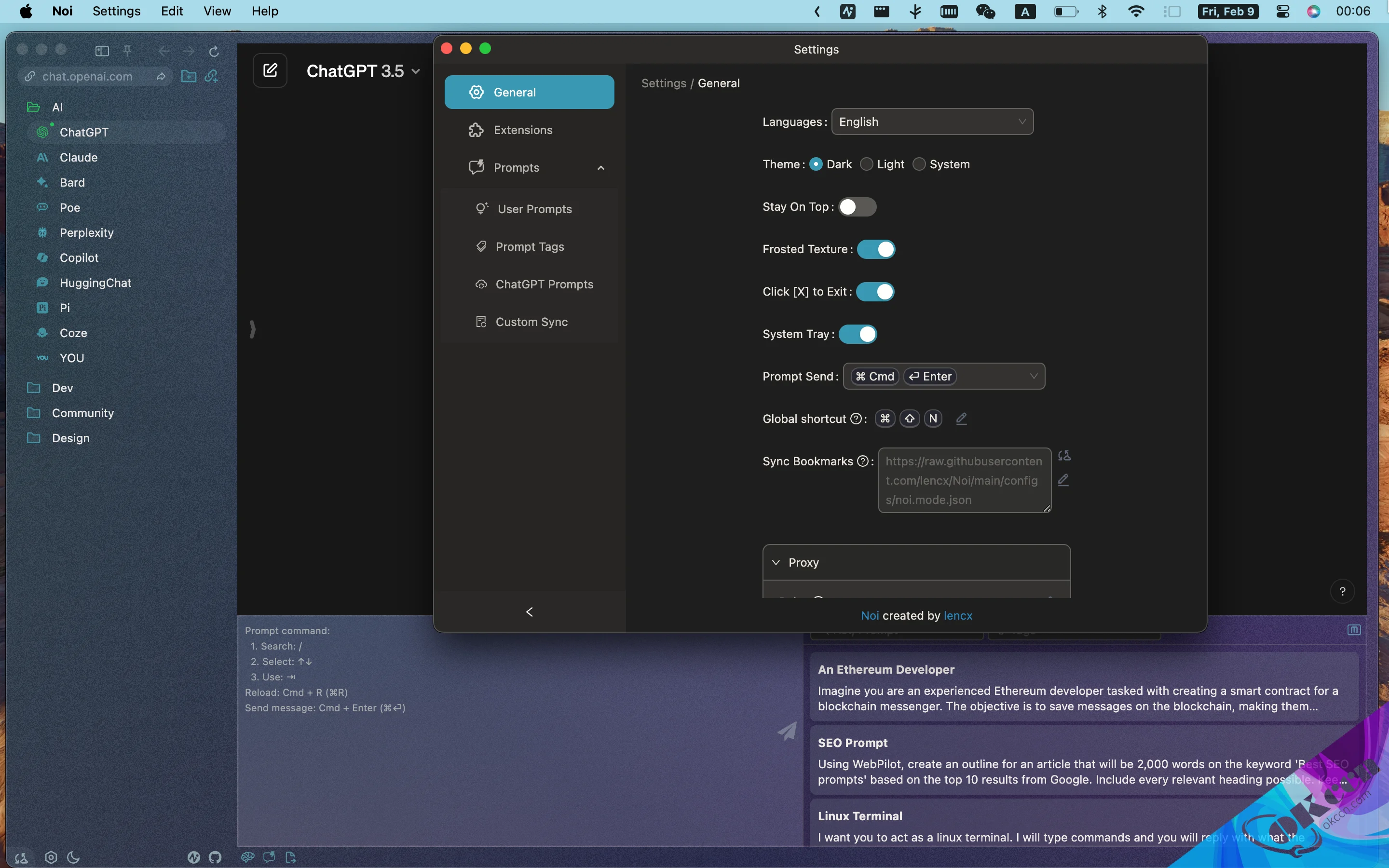Click the pin icon in the toolbar
This screenshot has width=1389, height=868.
point(127,51)
